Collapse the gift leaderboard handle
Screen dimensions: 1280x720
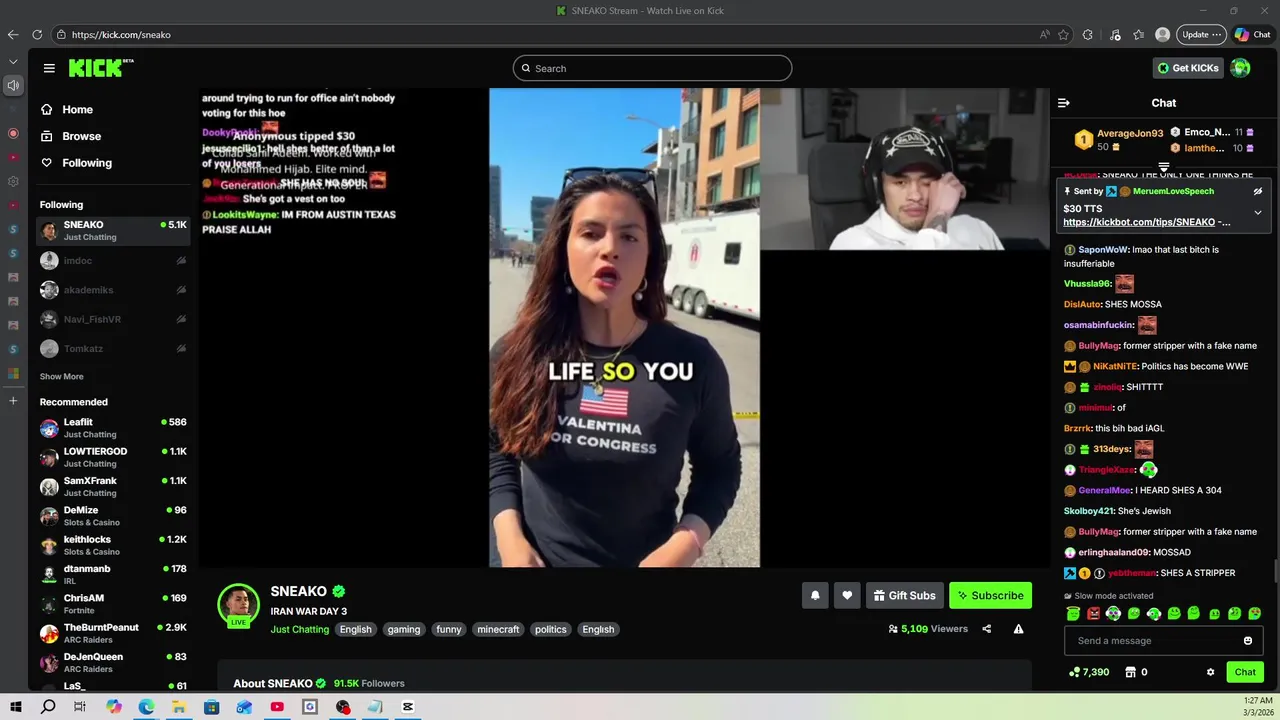pyautogui.click(x=1164, y=167)
